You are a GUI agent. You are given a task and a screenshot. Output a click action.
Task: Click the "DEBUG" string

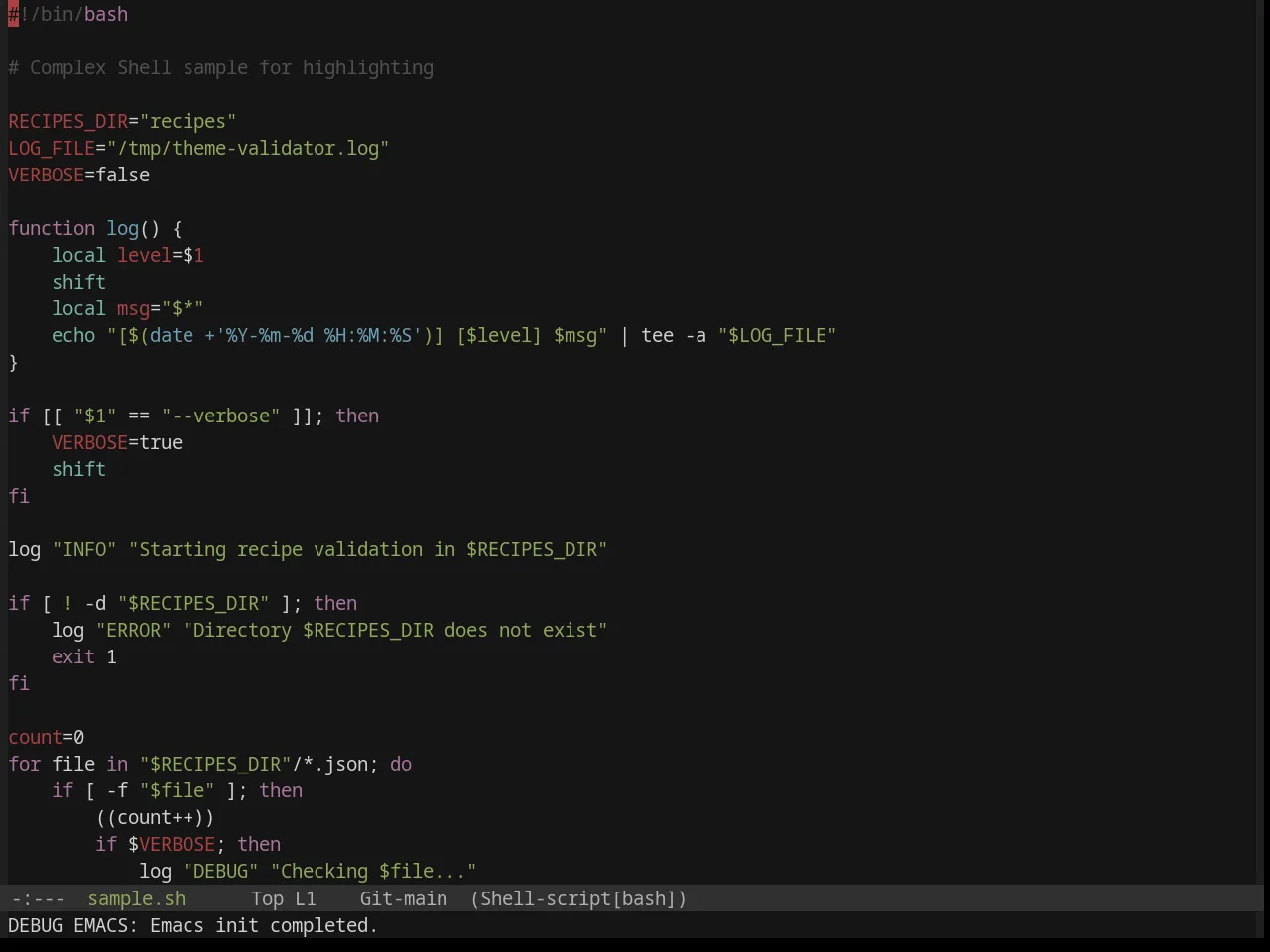pos(220,871)
